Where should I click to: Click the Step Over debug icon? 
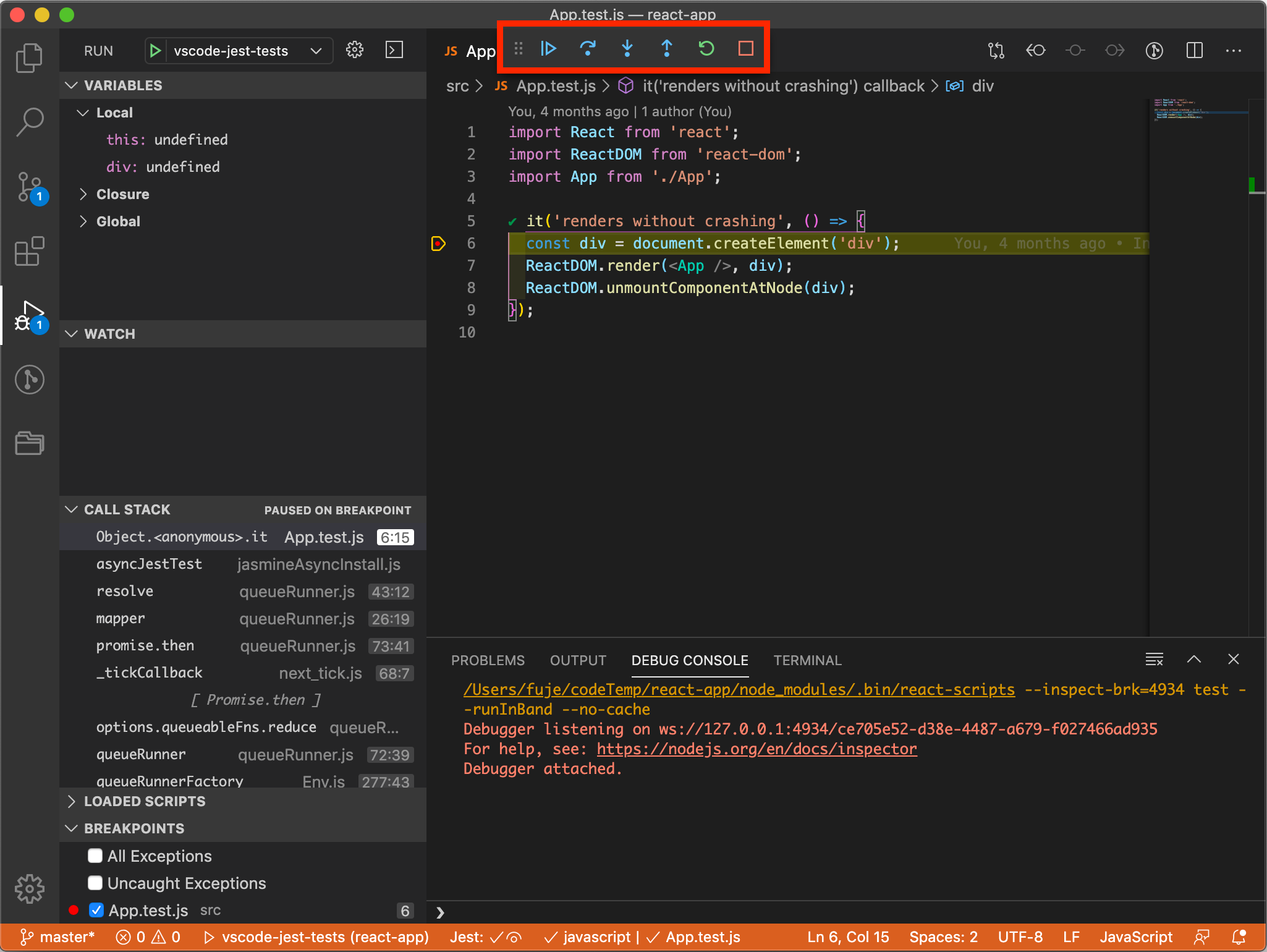pos(588,48)
